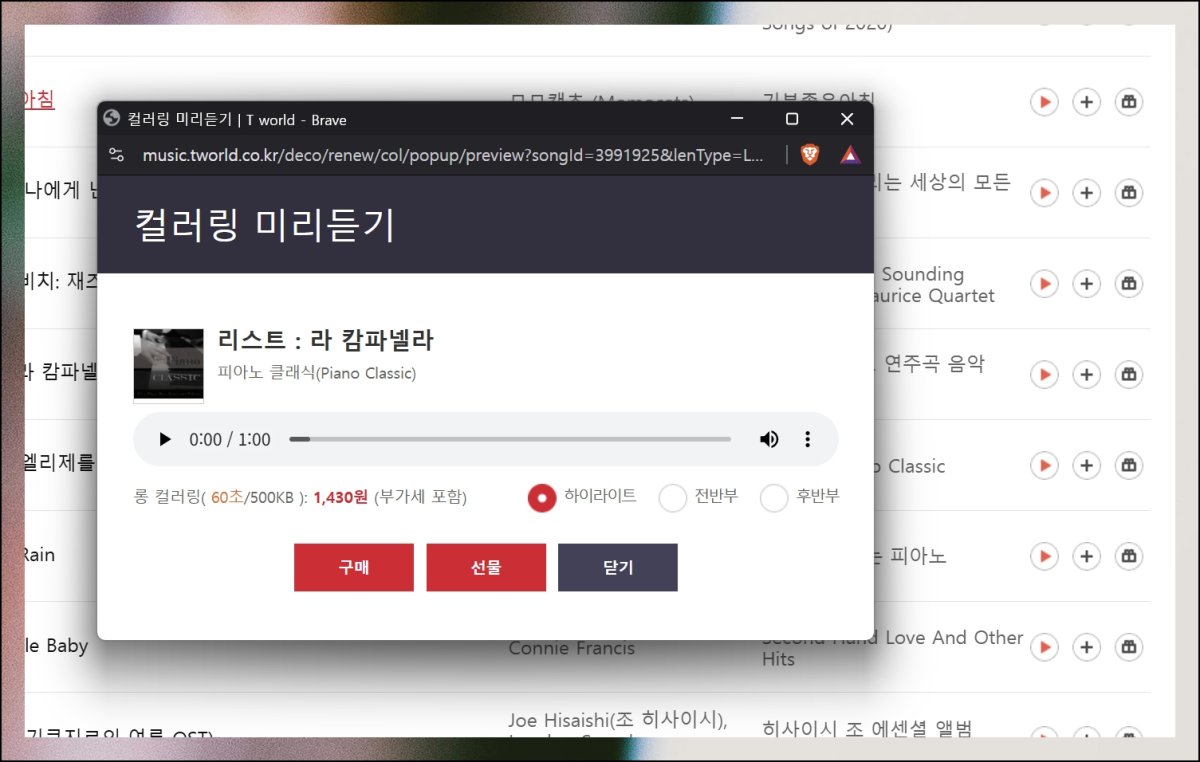View site information icon left of the URL
This screenshot has width=1200, height=762.
[117, 155]
